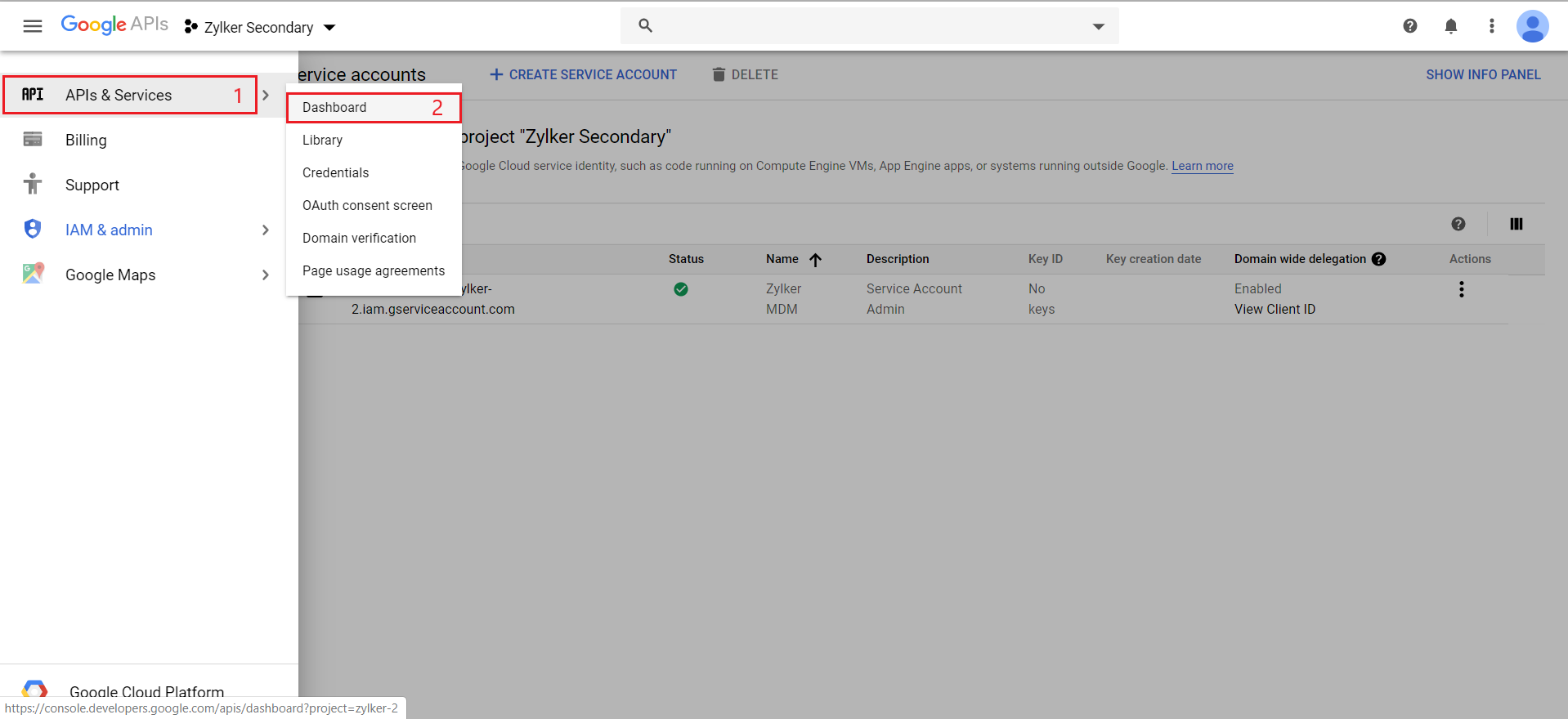Screen dimensions: 1568x719
Task: Click Google Cloud Platform at sidebar bottom
Action: 146,691
